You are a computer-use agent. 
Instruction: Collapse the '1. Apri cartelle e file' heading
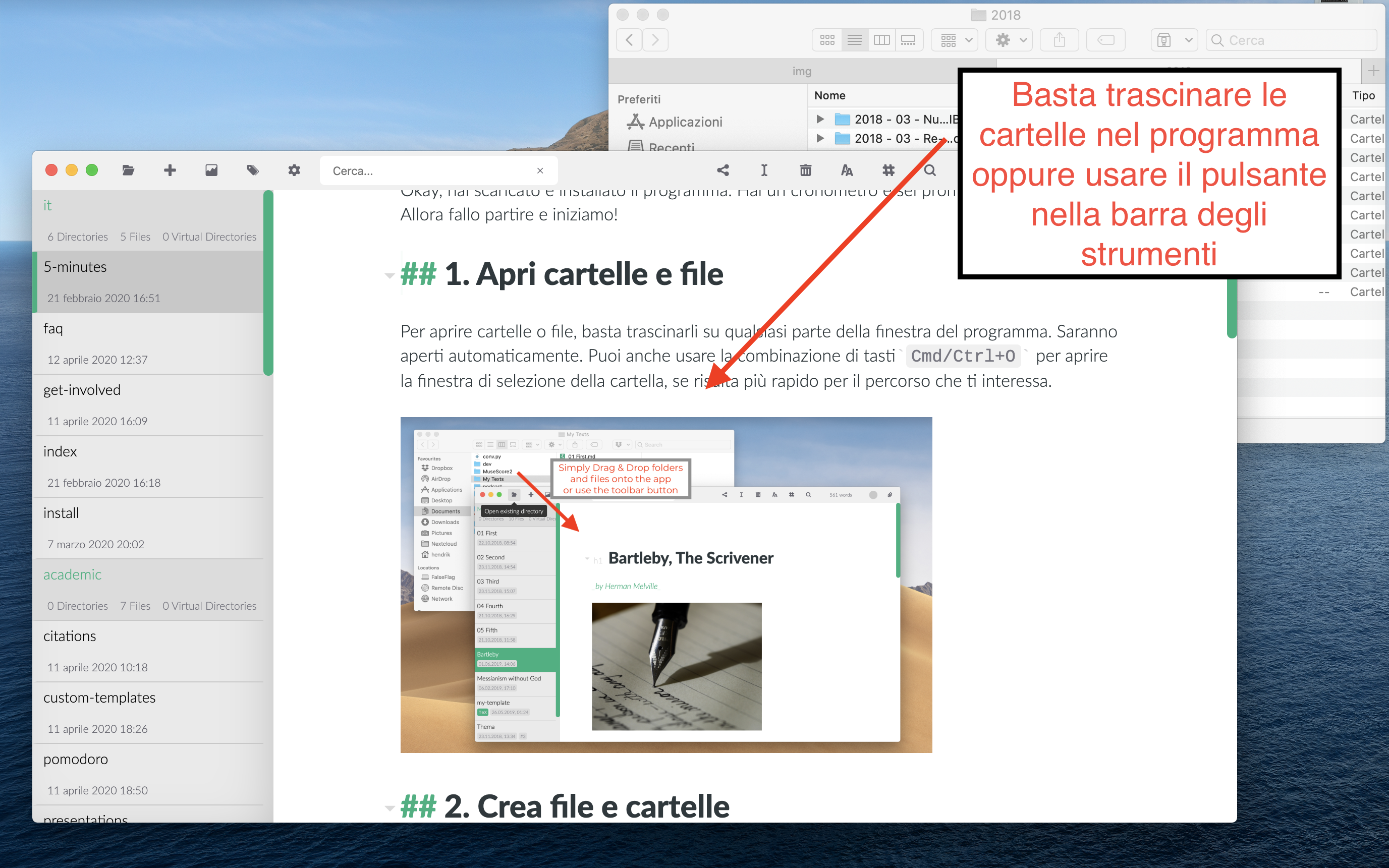pyautogui.click(x=390, y=276)
